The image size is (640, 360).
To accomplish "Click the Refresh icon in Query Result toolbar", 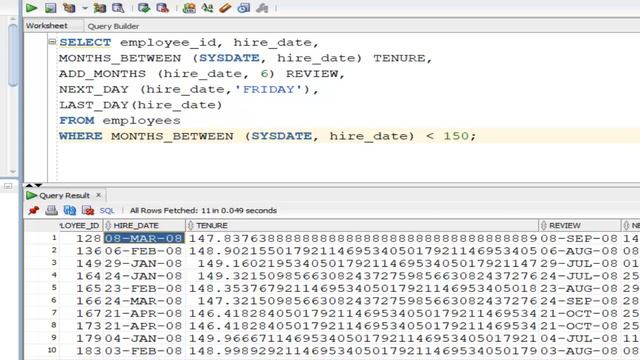I will pos(70,210).
